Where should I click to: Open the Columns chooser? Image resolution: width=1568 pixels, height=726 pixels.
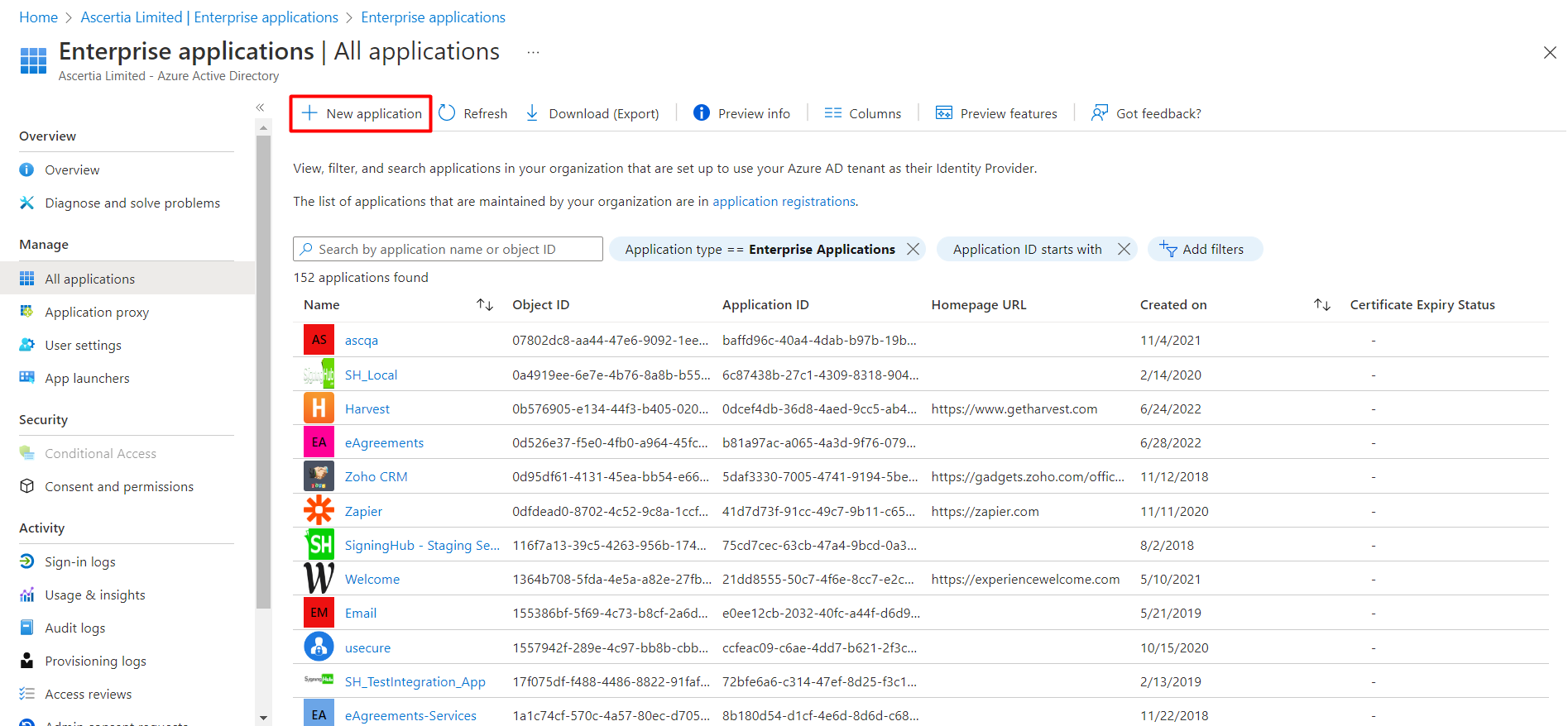(863, 113)
